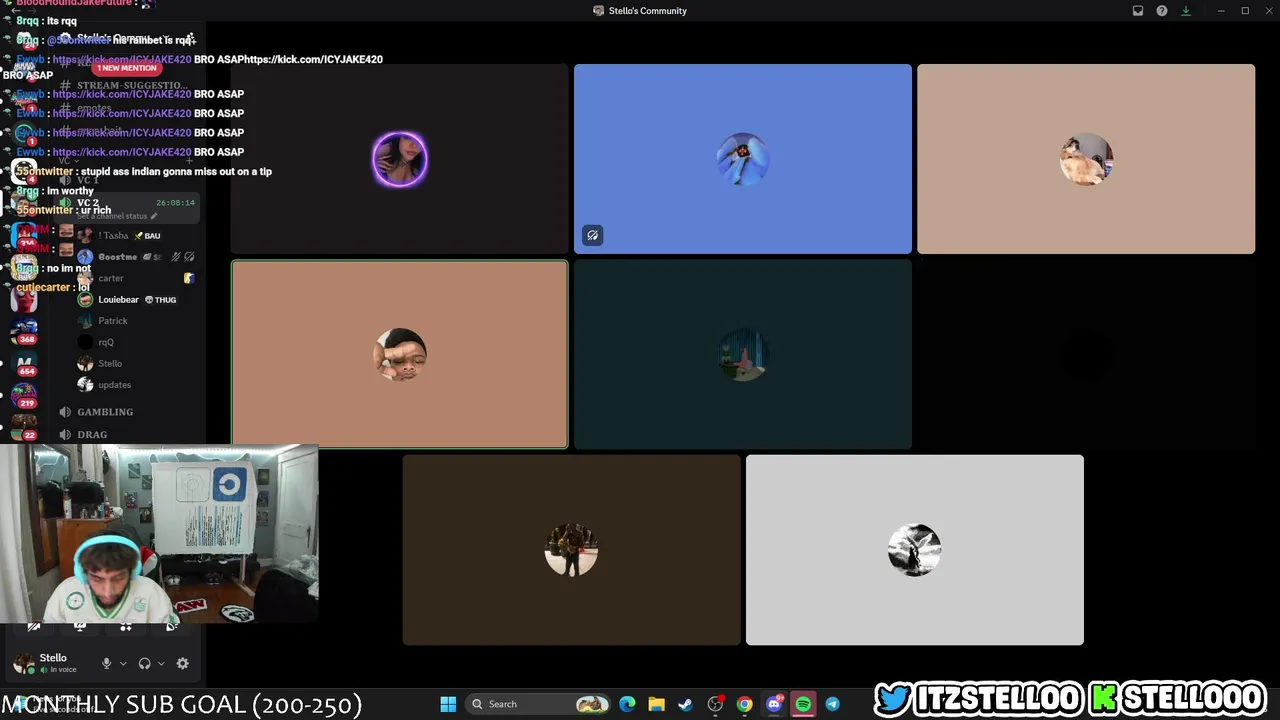Join the GAMBLING voice channel
1280x720 pixels.
[x=105, y=412]
